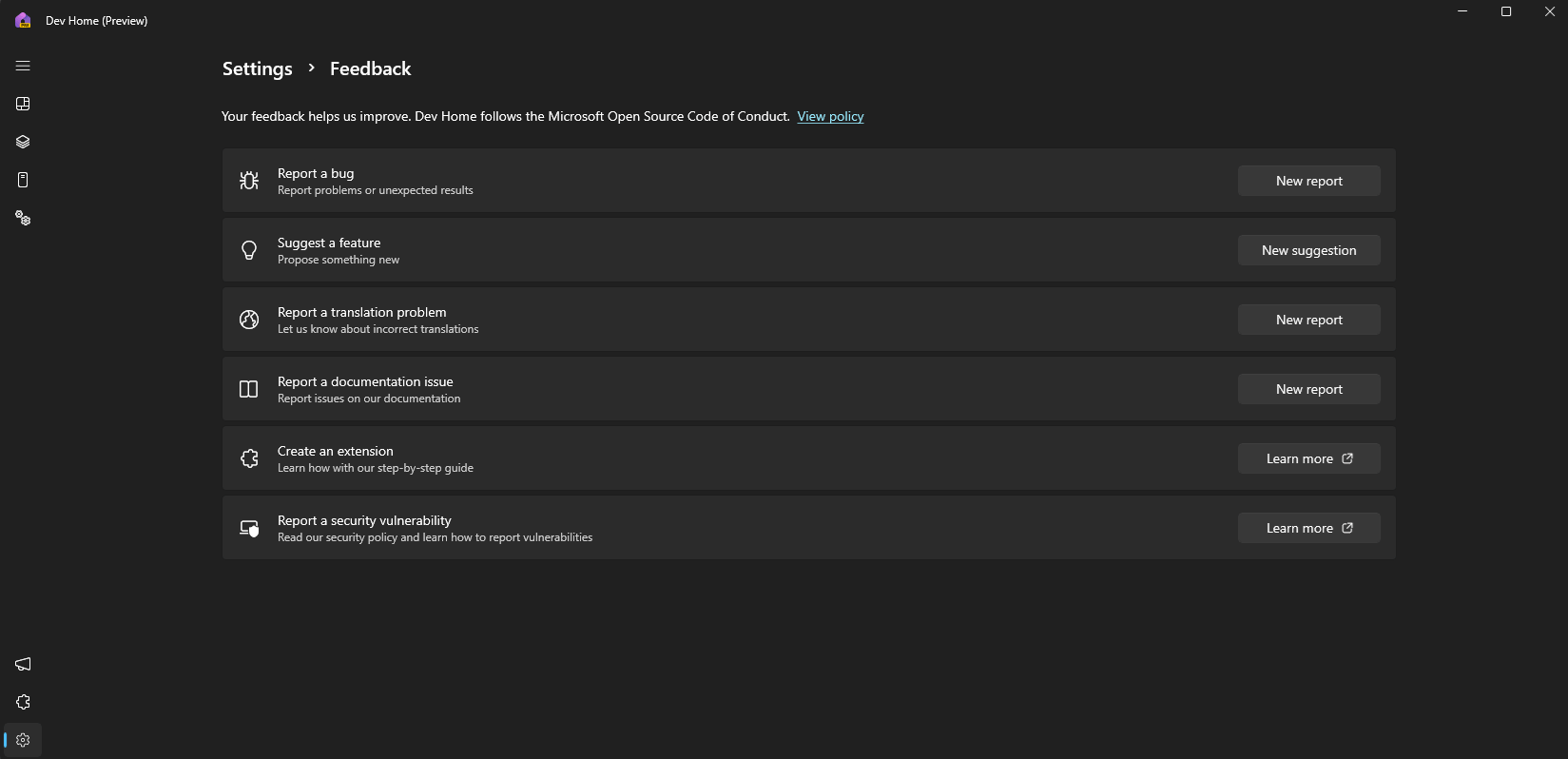Click the bug icon beside Report a bug
Screen dimensions: 1568x759
coord(249,181)
